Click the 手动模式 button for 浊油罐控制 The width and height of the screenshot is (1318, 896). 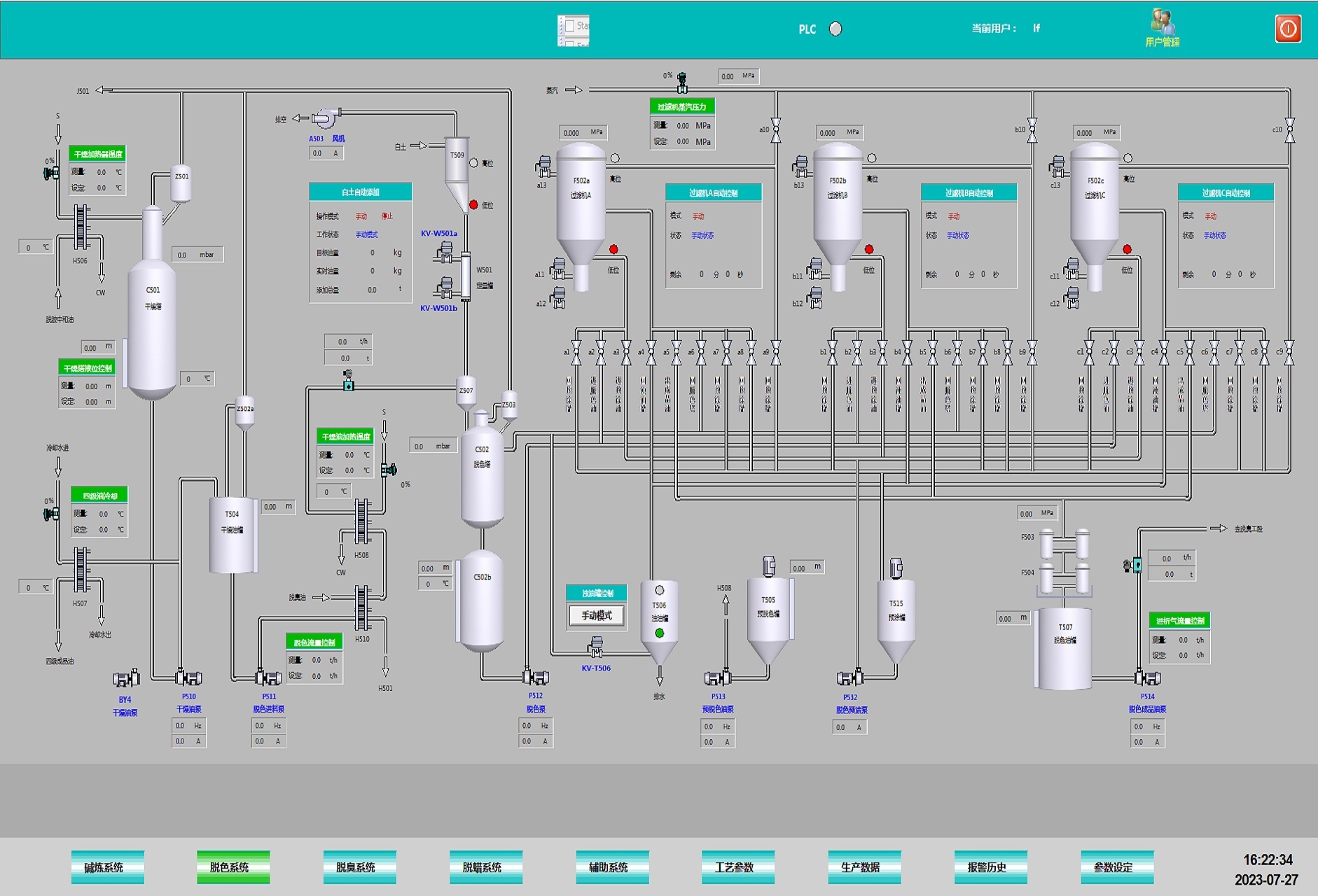click(597, 615)
